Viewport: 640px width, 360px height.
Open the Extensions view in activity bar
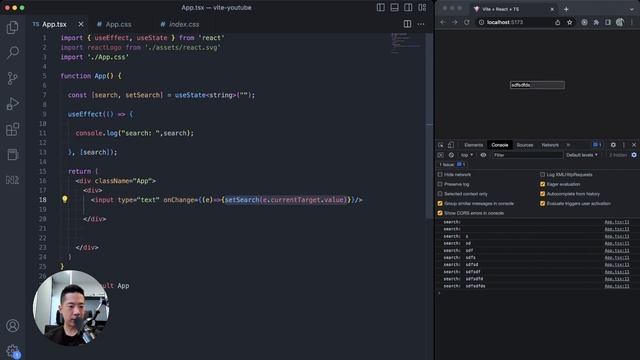(12, 129)
